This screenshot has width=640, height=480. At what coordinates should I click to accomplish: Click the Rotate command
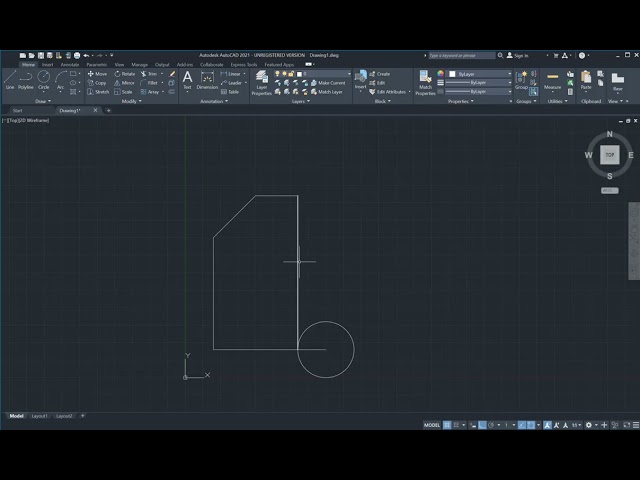(x=124, y=74)
